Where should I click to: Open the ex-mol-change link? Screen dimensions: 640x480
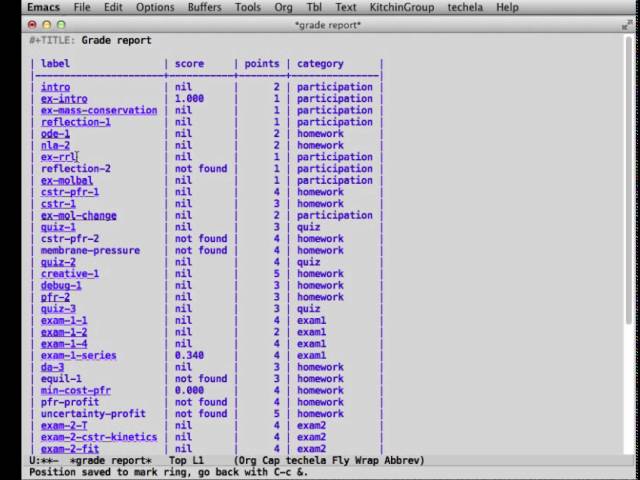[x=78, y=216]
